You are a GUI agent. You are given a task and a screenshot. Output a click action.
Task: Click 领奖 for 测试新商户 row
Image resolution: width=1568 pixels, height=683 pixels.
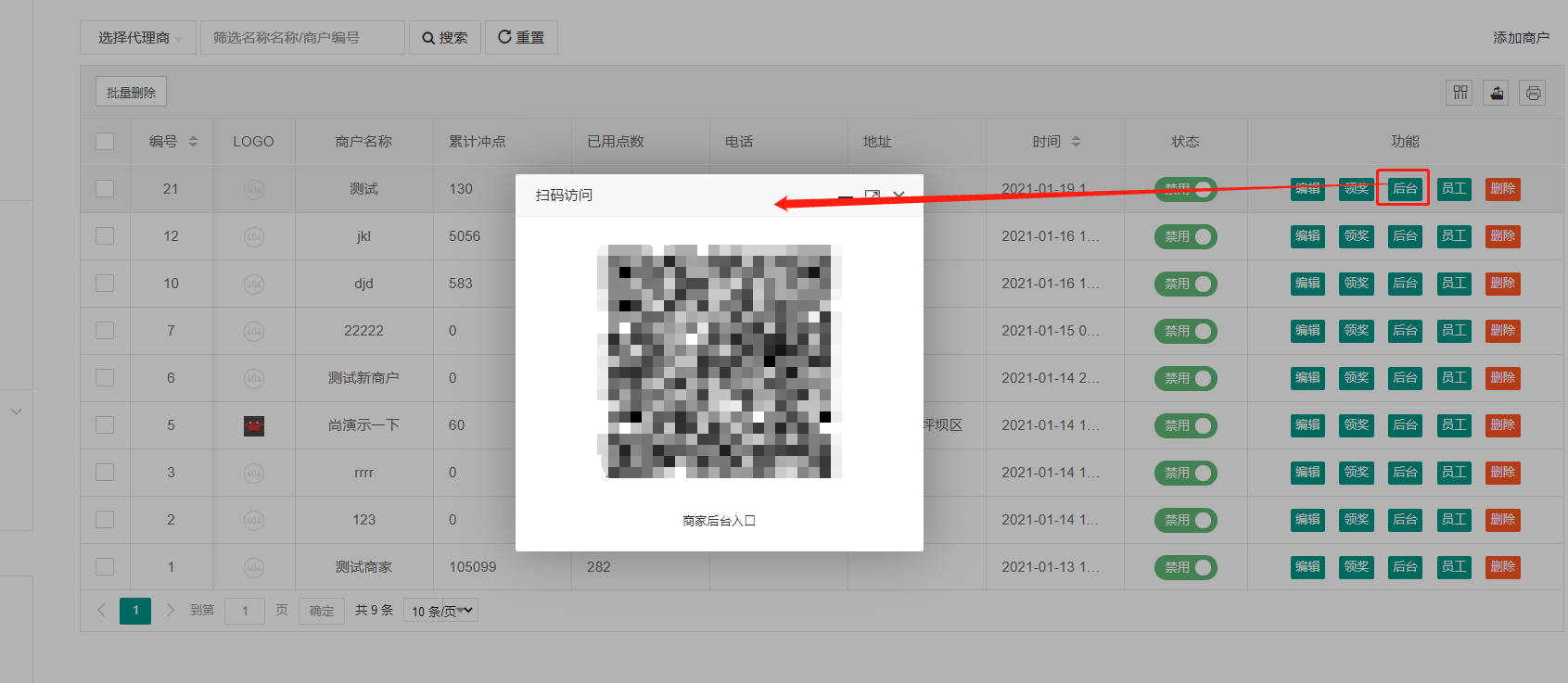(1357, 378)
